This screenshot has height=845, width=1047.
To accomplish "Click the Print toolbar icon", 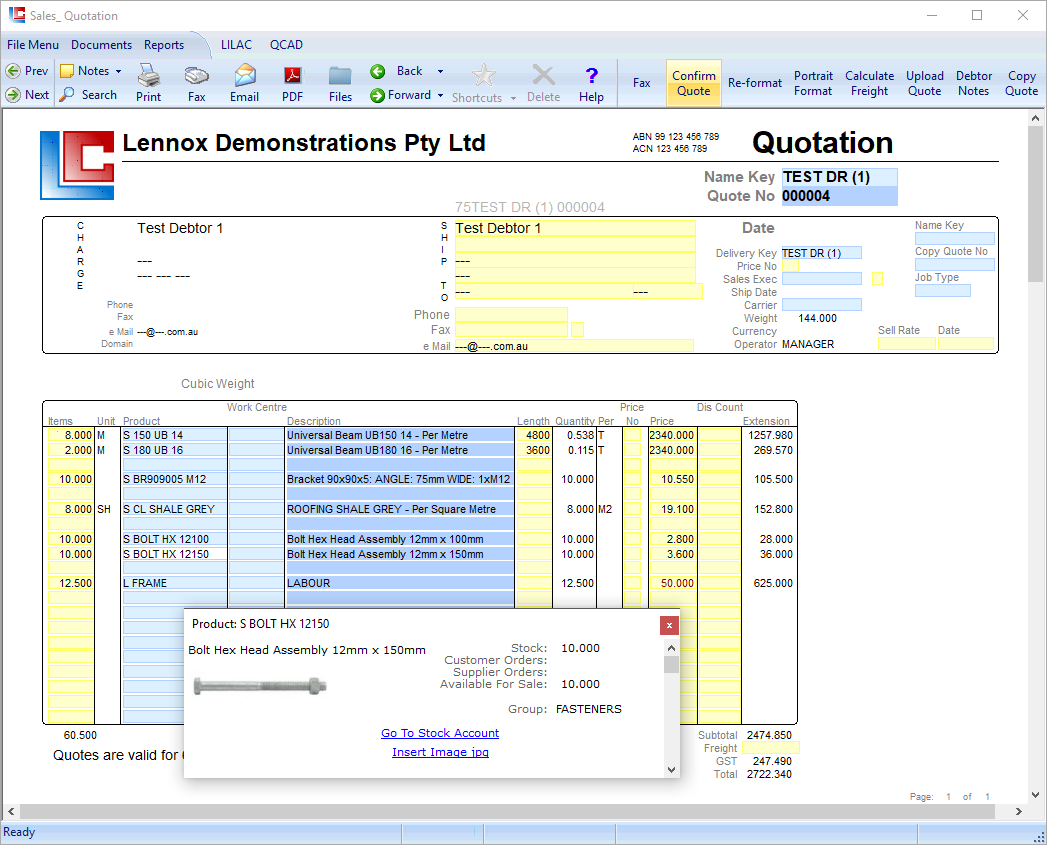I will pyautogui.click(x=148, y=82).
